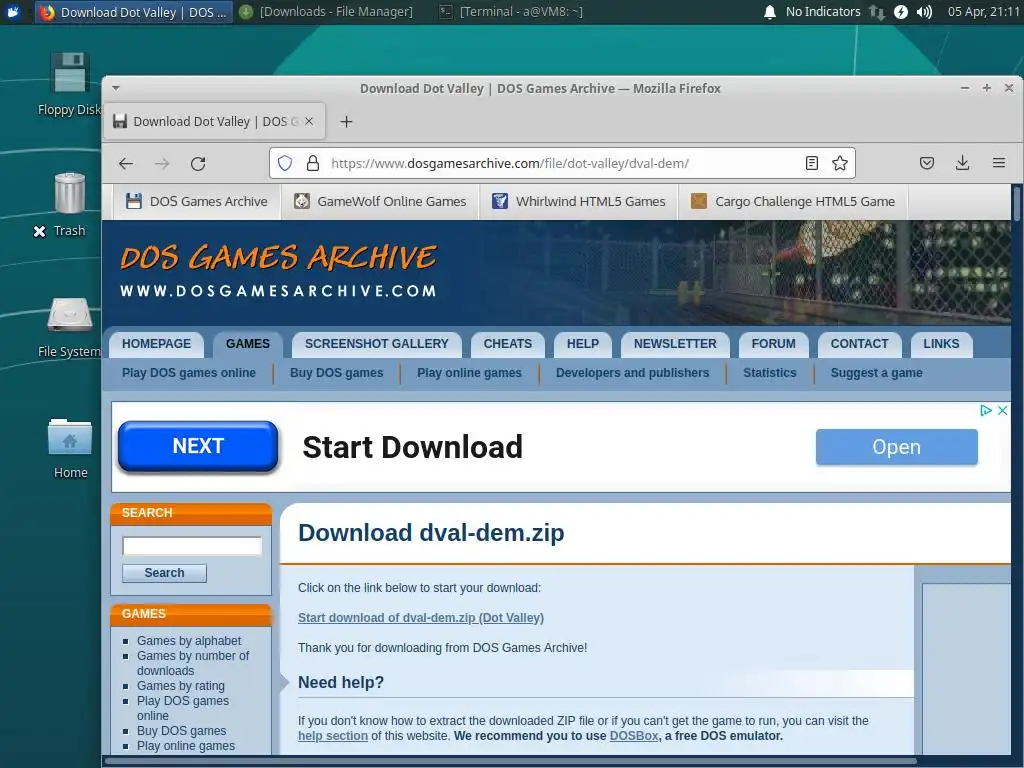The width and height of the screenshot is (1024, 768).
Task: Open the LINKS tab
Action: pos(941,344)
